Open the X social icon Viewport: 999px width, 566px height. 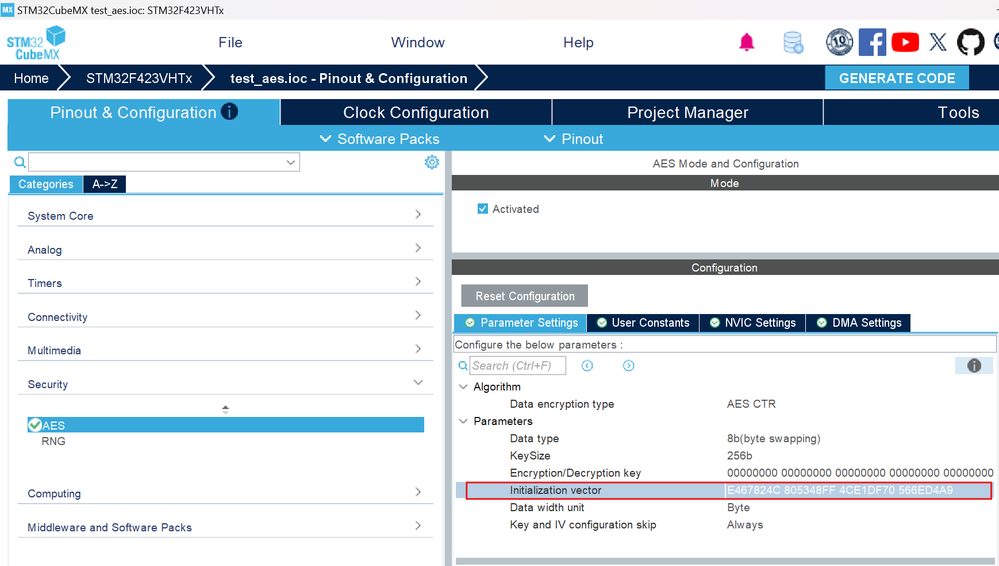pos(938,43)
